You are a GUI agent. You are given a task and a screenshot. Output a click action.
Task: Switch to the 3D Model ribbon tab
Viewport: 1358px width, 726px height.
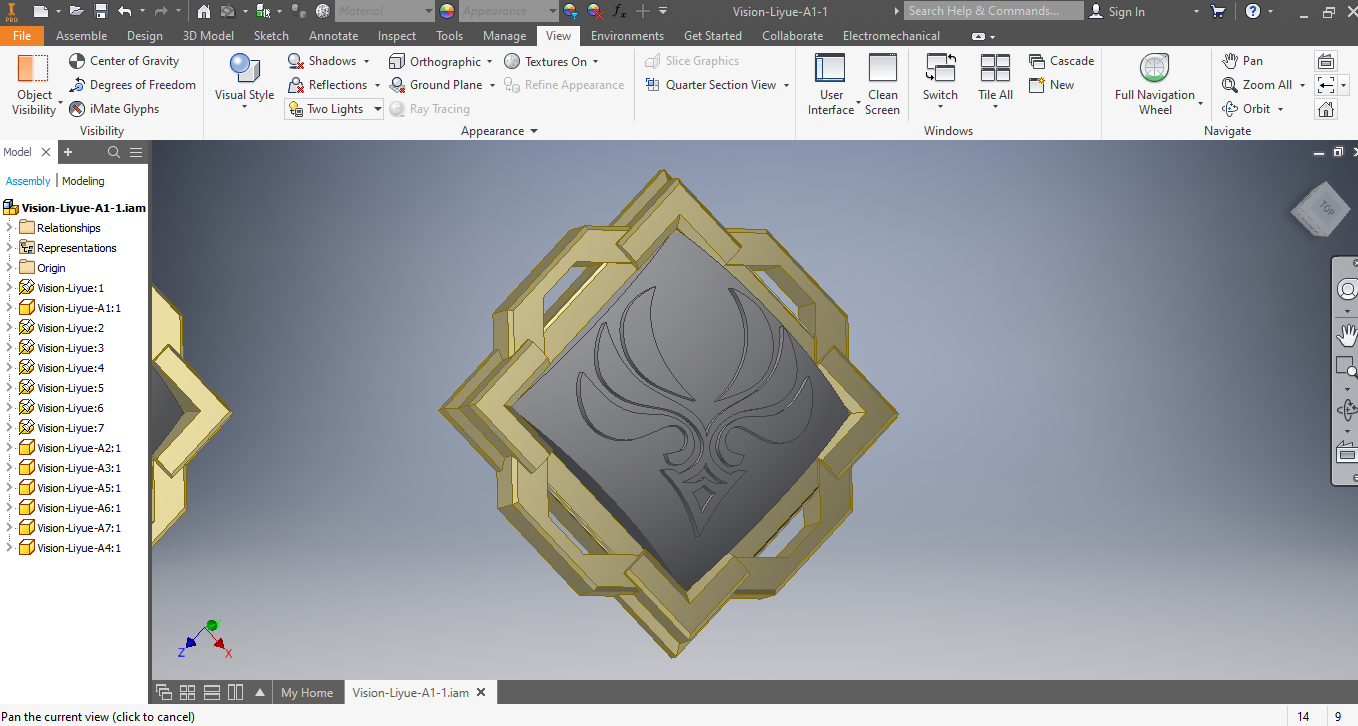208,35
